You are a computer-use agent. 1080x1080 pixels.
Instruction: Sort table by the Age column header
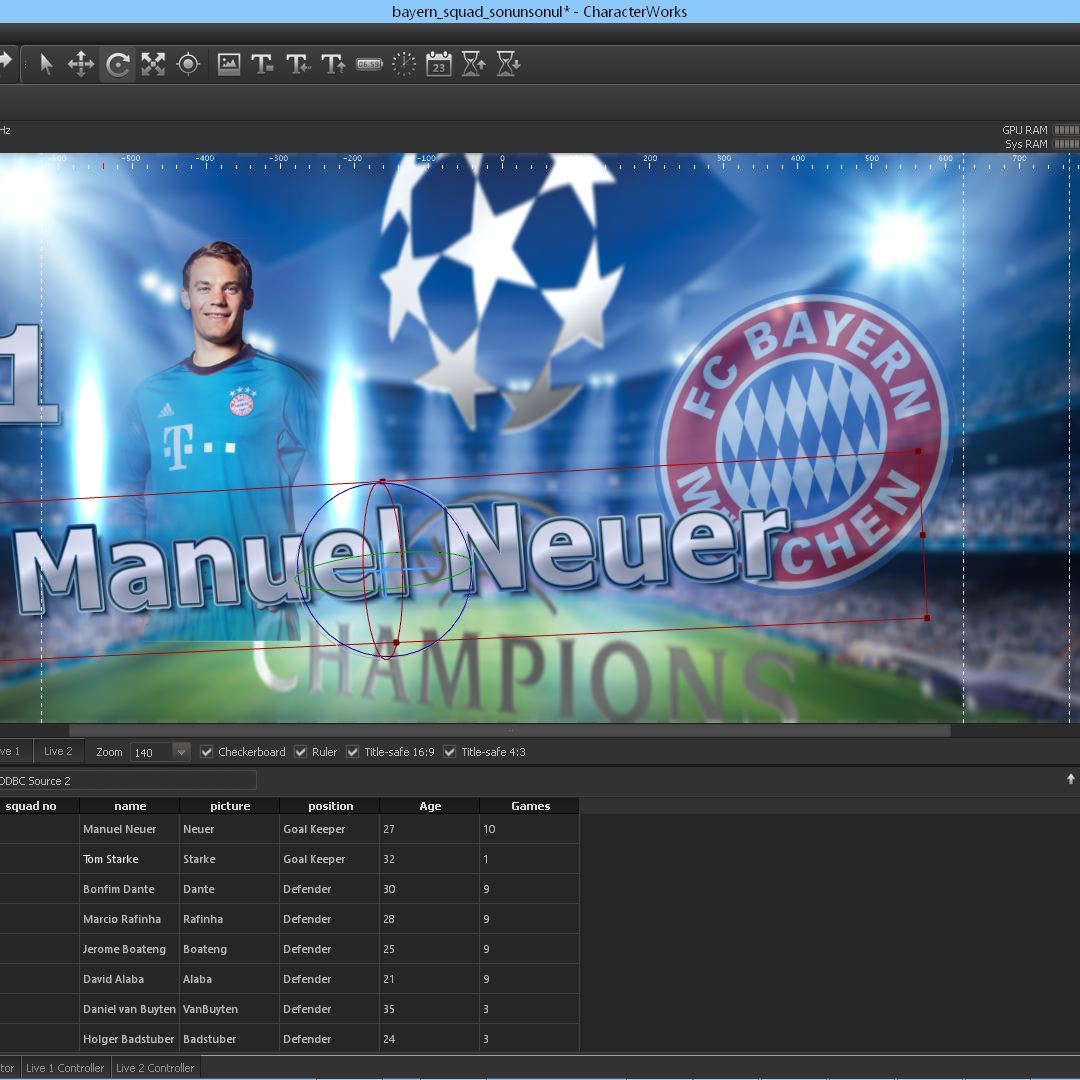click(430, 806)
